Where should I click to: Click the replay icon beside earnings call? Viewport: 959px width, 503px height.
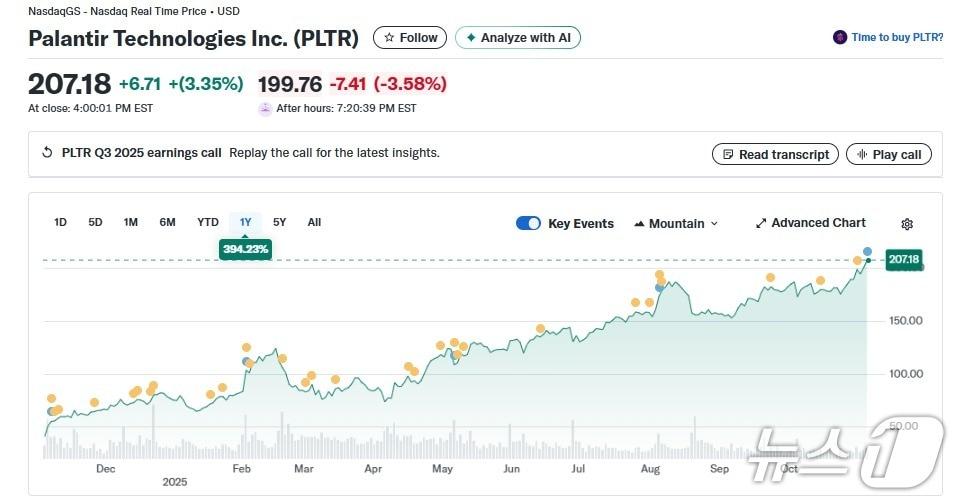47,153
